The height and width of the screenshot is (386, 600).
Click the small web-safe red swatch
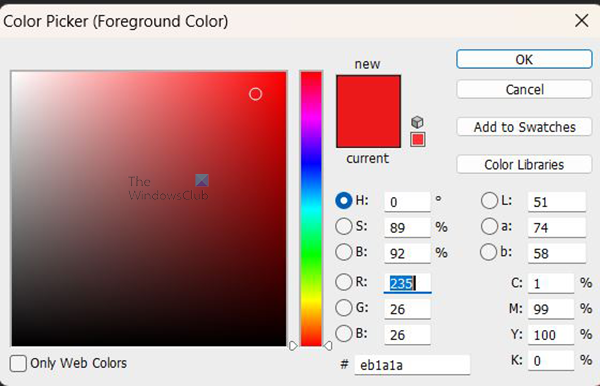click(417, 139)
